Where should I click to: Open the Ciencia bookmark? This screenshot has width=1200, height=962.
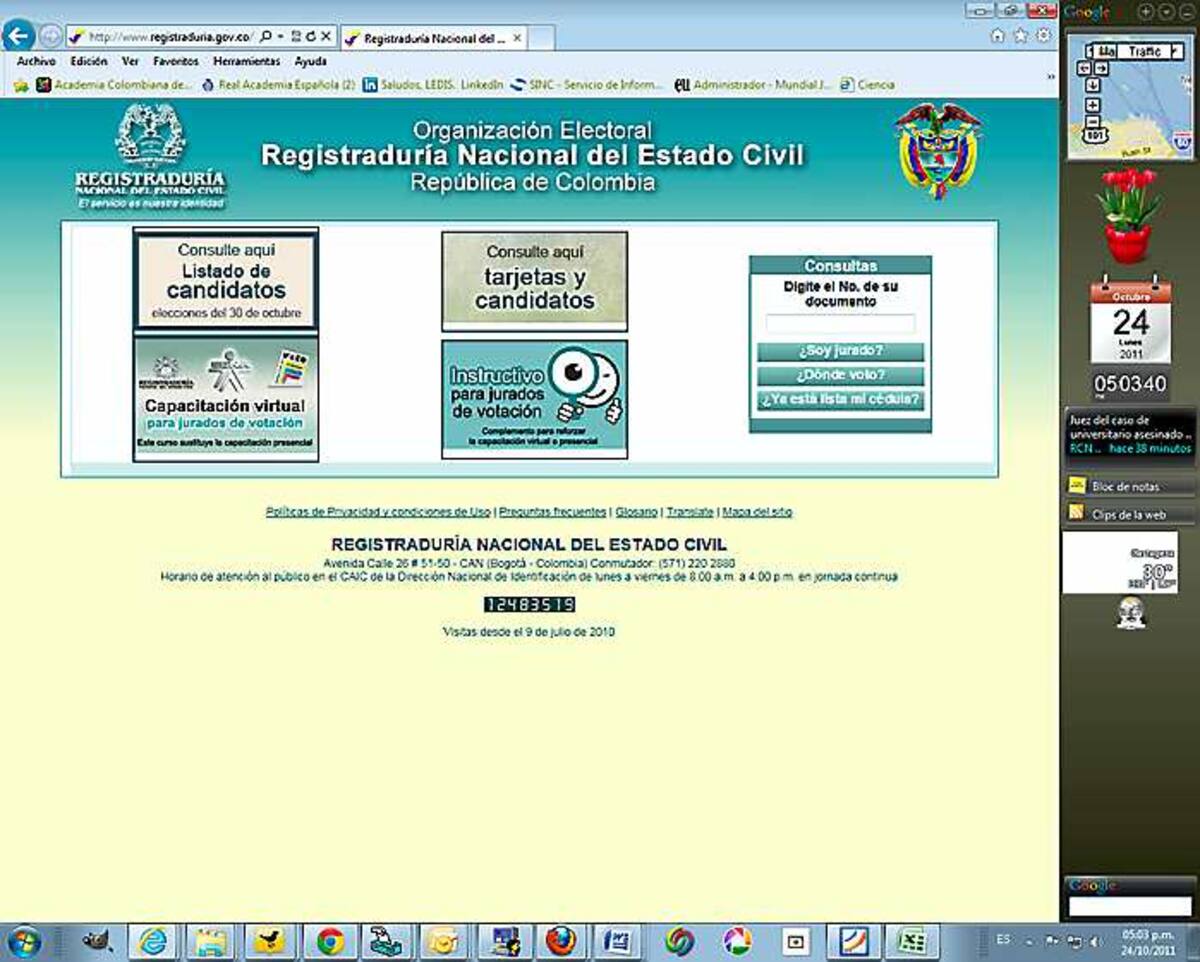point(867,86)
